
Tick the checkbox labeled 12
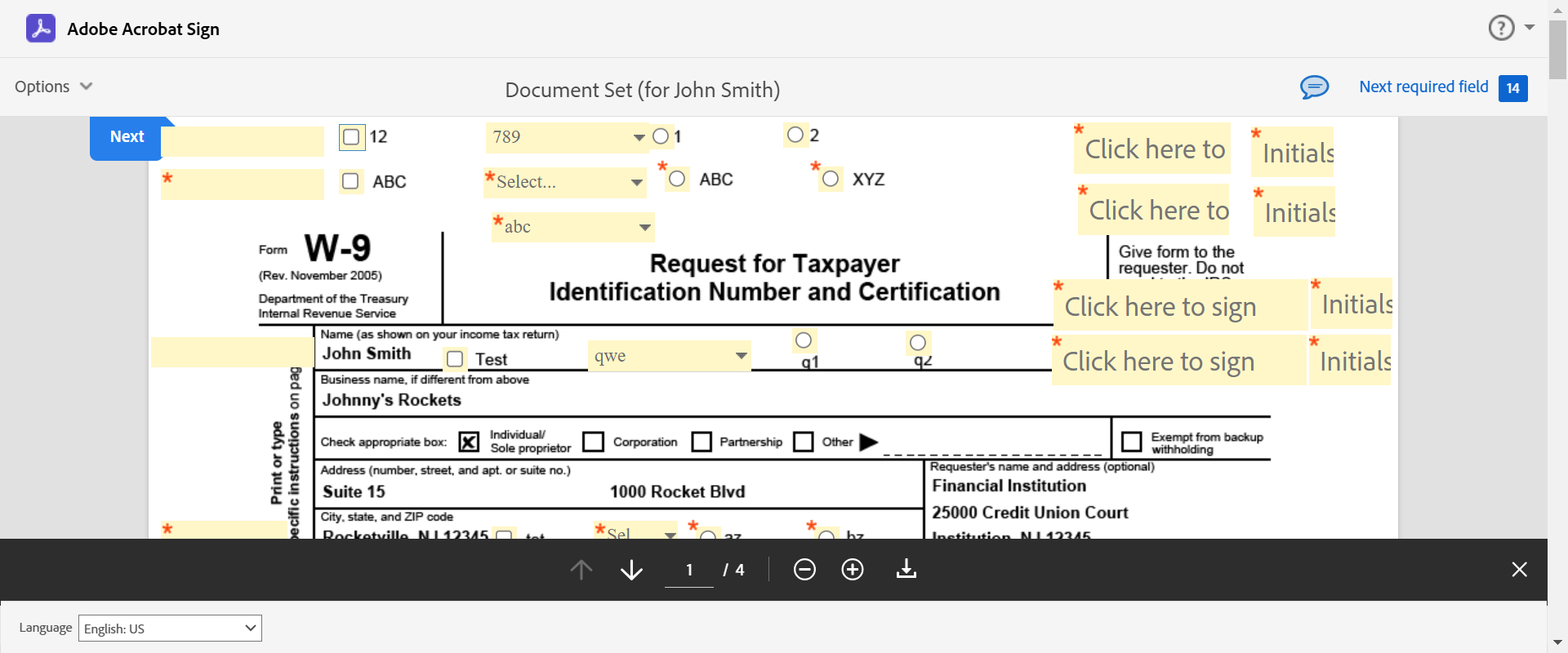pyautogui.click(x=351, y=136)
